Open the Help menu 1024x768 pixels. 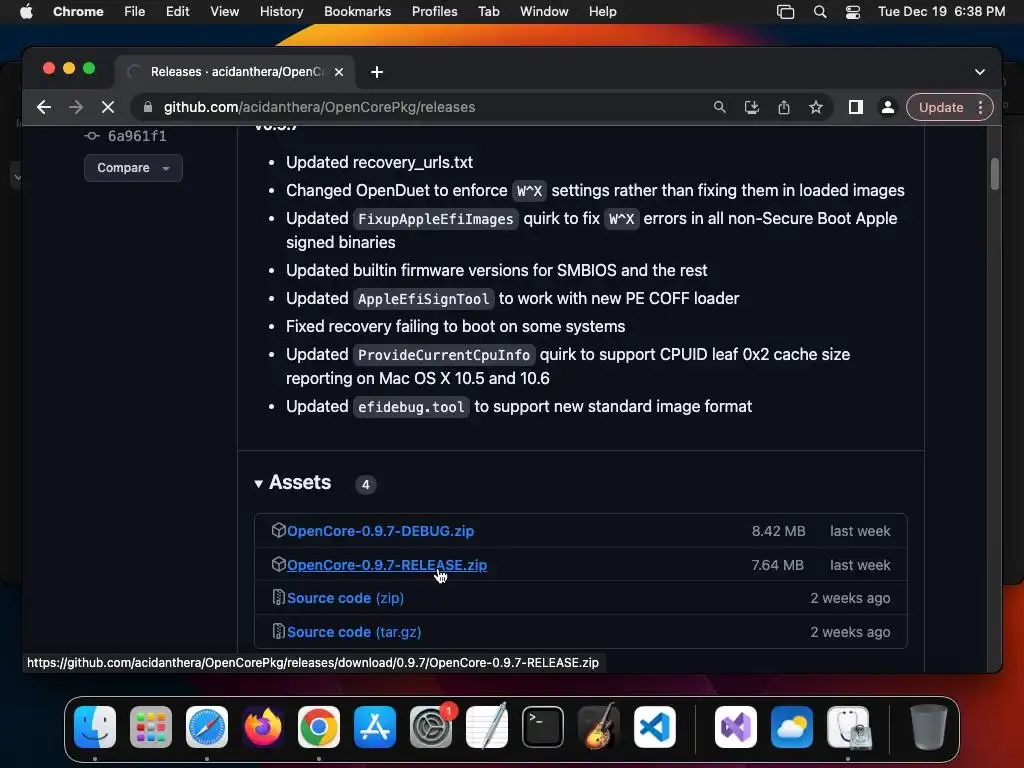[x=602, y=12]
